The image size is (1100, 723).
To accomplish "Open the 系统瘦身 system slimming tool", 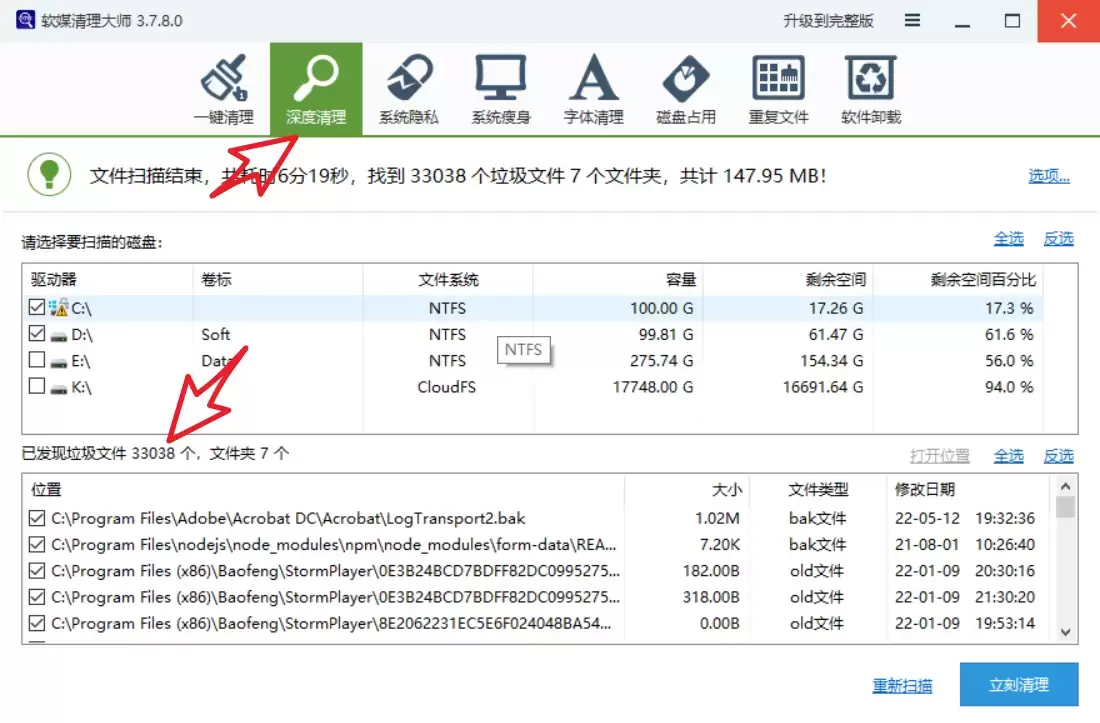I will (501, 90).
